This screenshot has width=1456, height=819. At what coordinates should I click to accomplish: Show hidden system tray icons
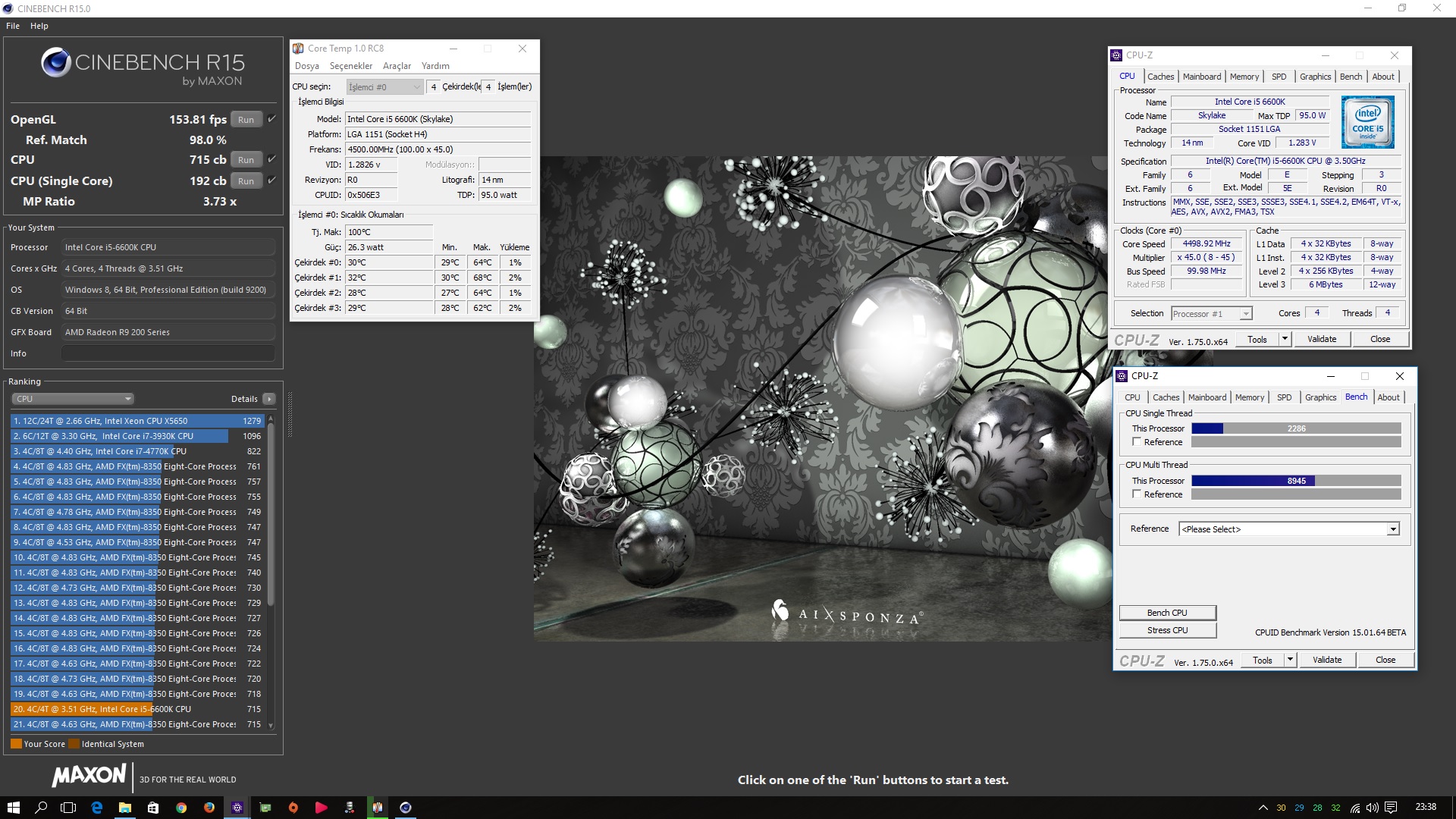(1263, 808)
